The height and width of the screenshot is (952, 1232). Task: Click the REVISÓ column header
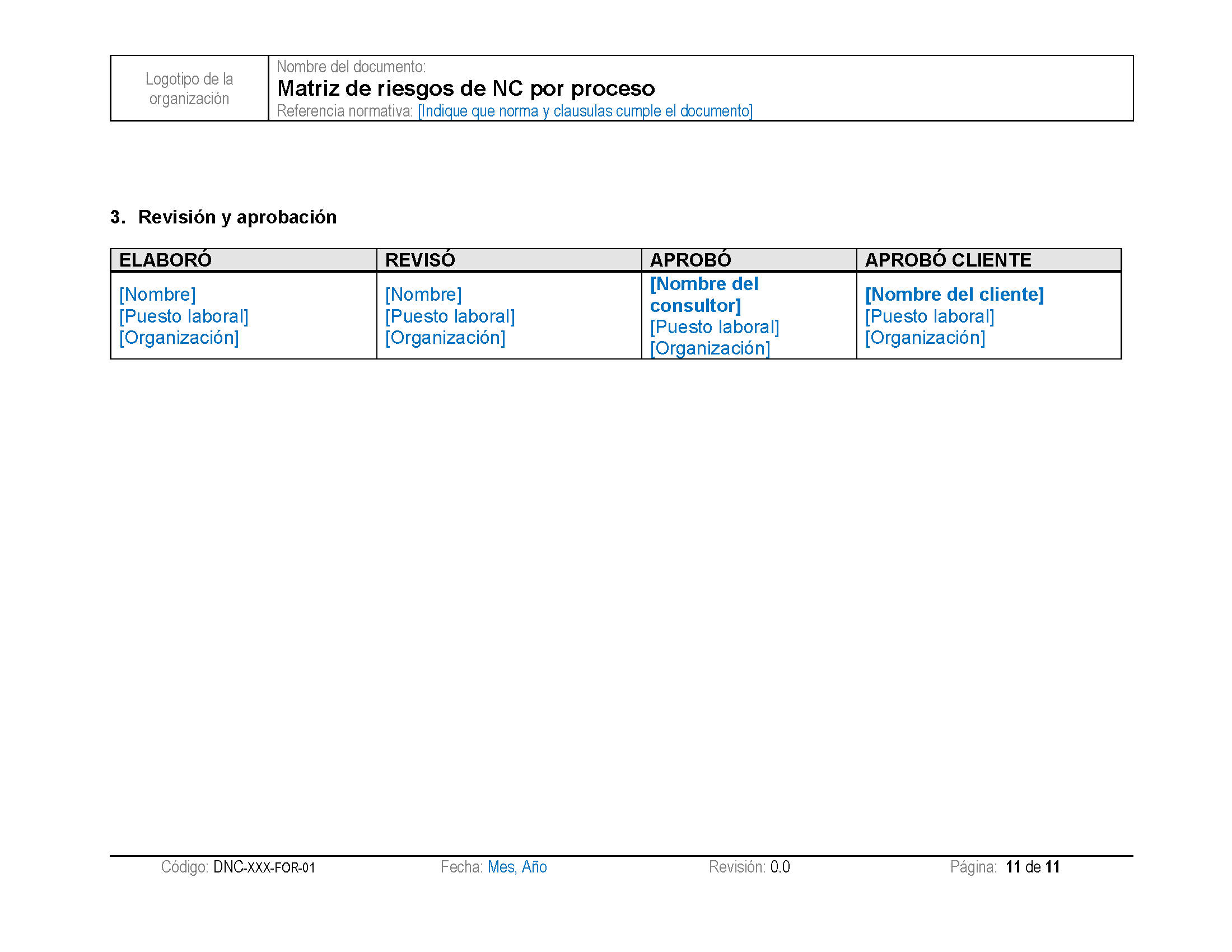coord(419,260)
